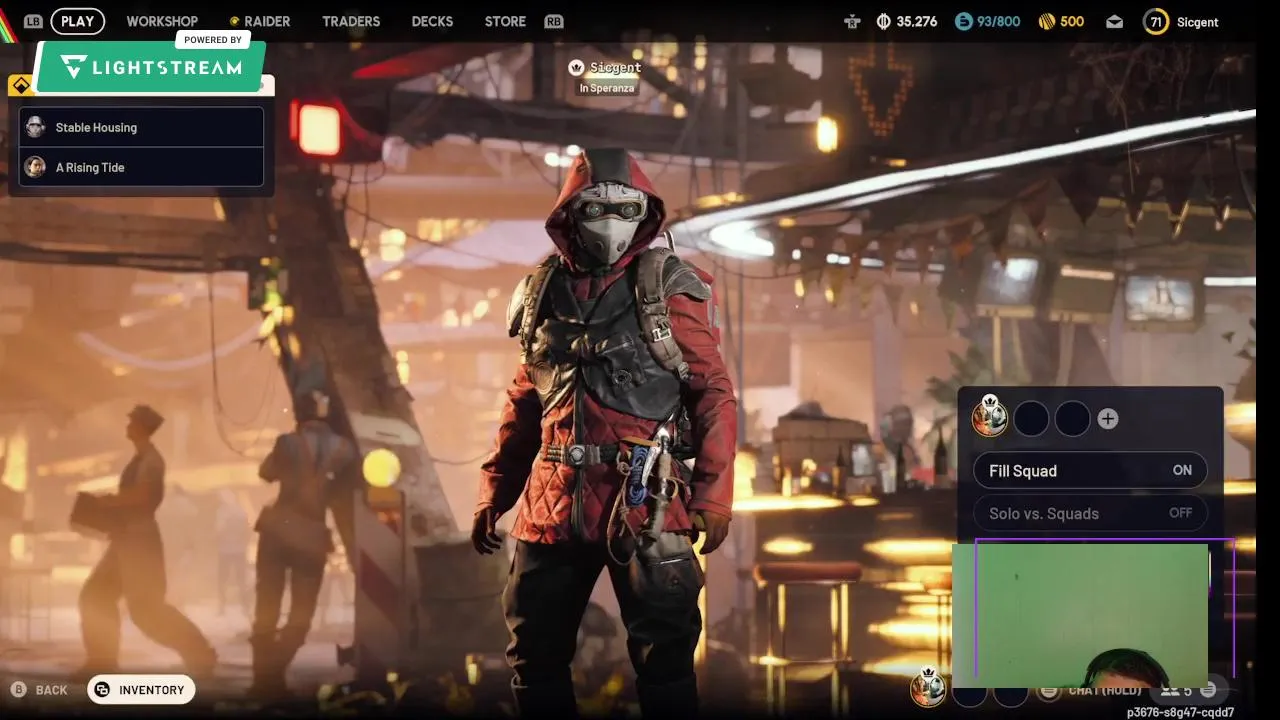Select the Stable Housing quest
Viewport: 1280px width, 720px height.
tap(141, 127)
